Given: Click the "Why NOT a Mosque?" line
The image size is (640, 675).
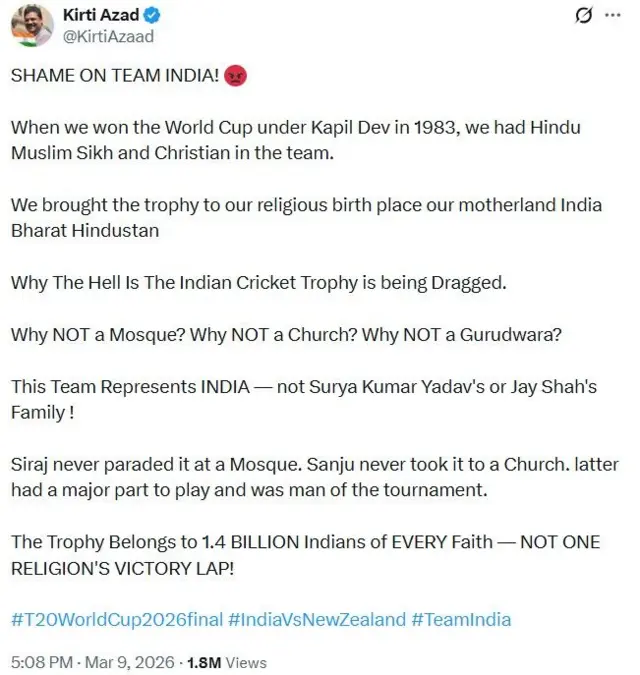Looking at the screenshot, I should pyautogui.click(x=286, y=334).
